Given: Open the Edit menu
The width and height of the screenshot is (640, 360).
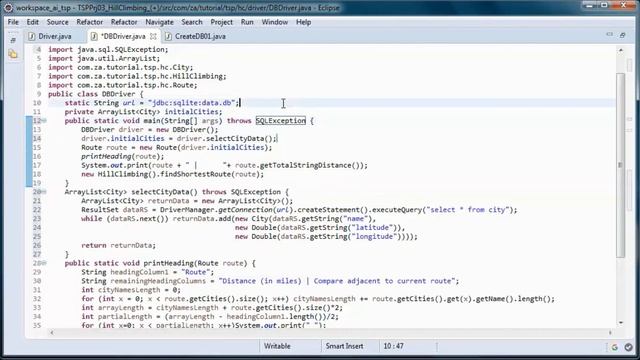Looking at the screenshot, I should pos(32,22).
